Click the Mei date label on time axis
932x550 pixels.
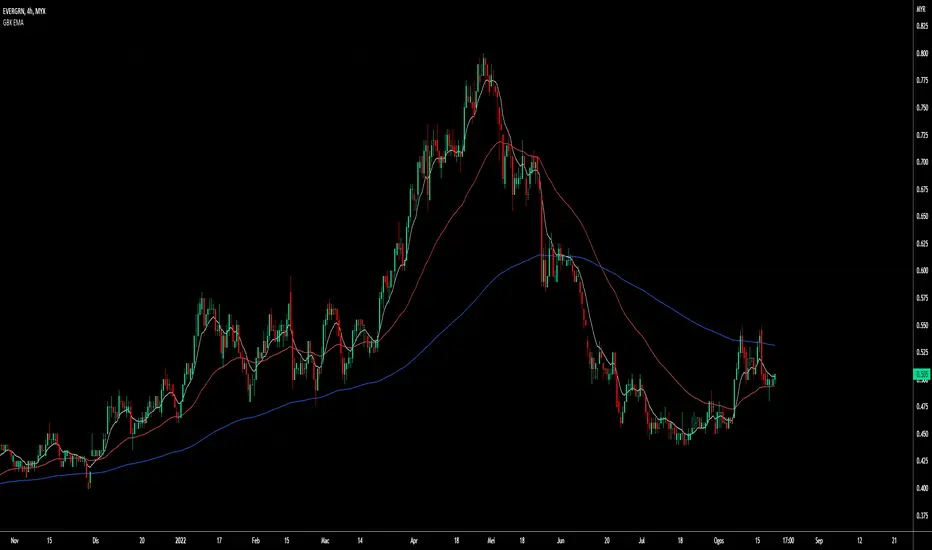[x=491, y=540]
